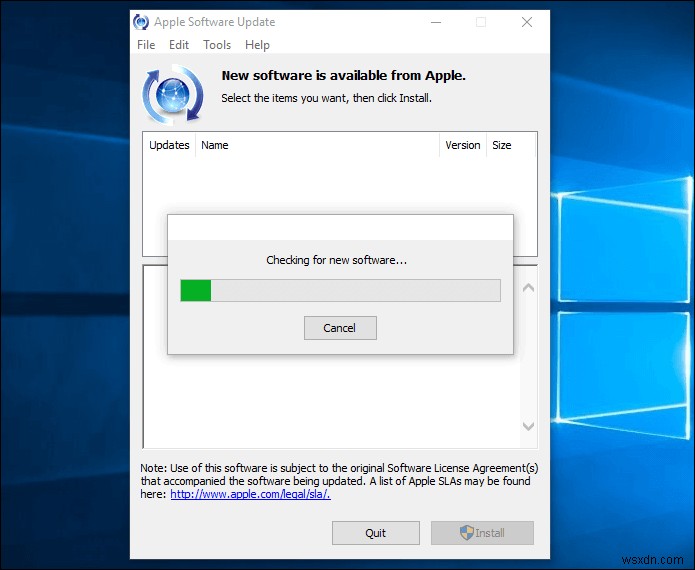Image resolution: width=695 pixels, height=570 pixels.
Task: Click the Quit button
Action: pyautogui.click(x=375, y=533)
